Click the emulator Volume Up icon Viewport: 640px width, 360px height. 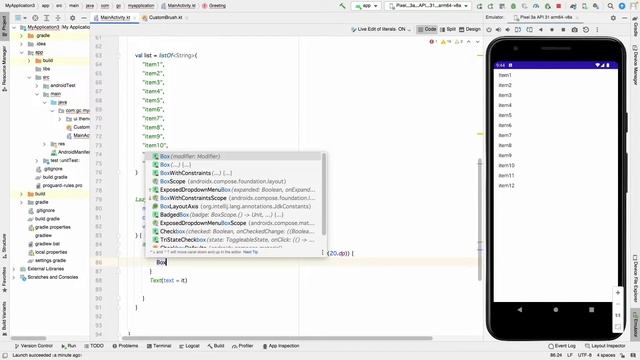click(498, 30)
